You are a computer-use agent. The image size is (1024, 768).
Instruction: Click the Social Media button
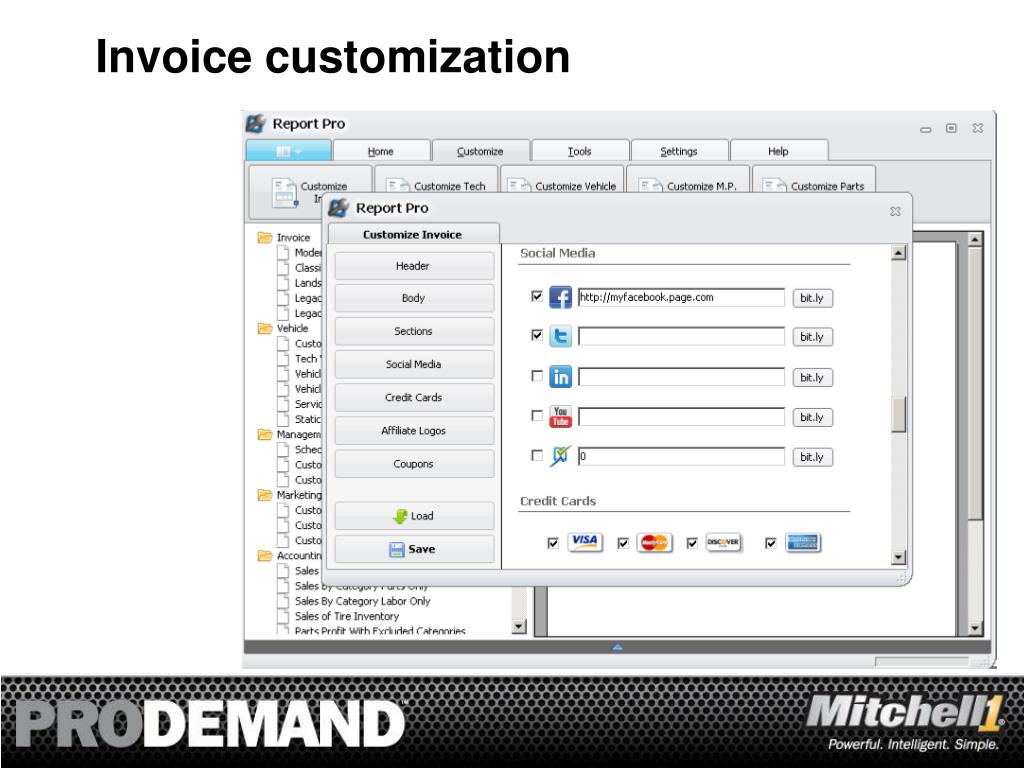tap(414, 364)
